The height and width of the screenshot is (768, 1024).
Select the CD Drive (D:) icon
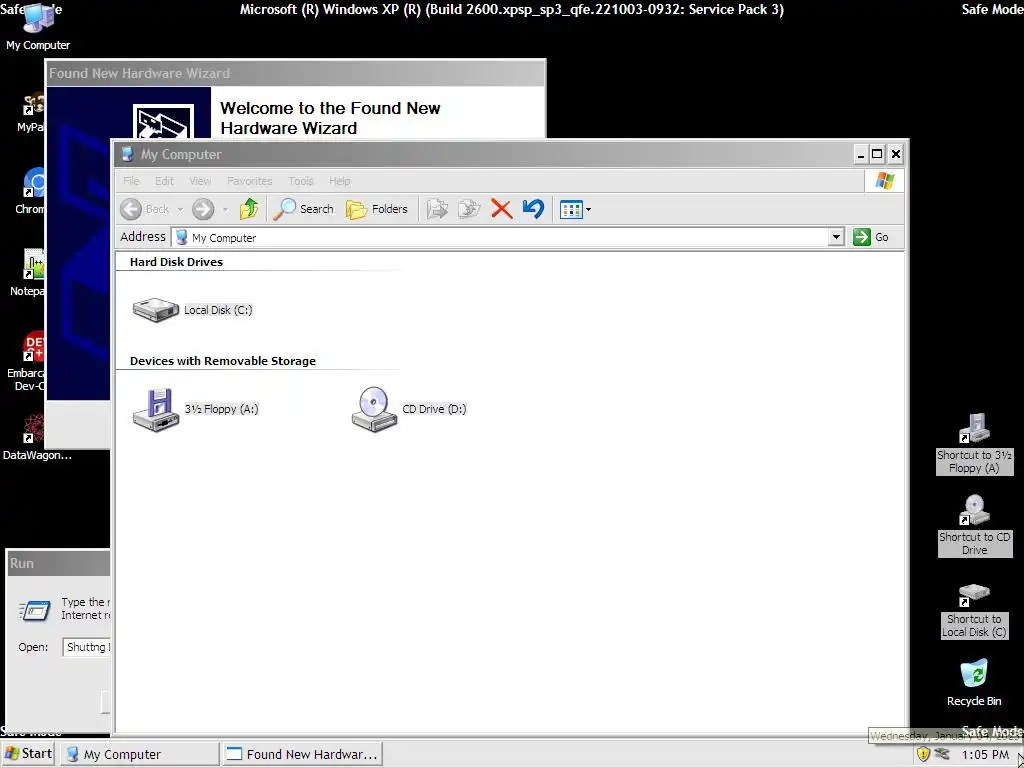click(x=374, y=409)
